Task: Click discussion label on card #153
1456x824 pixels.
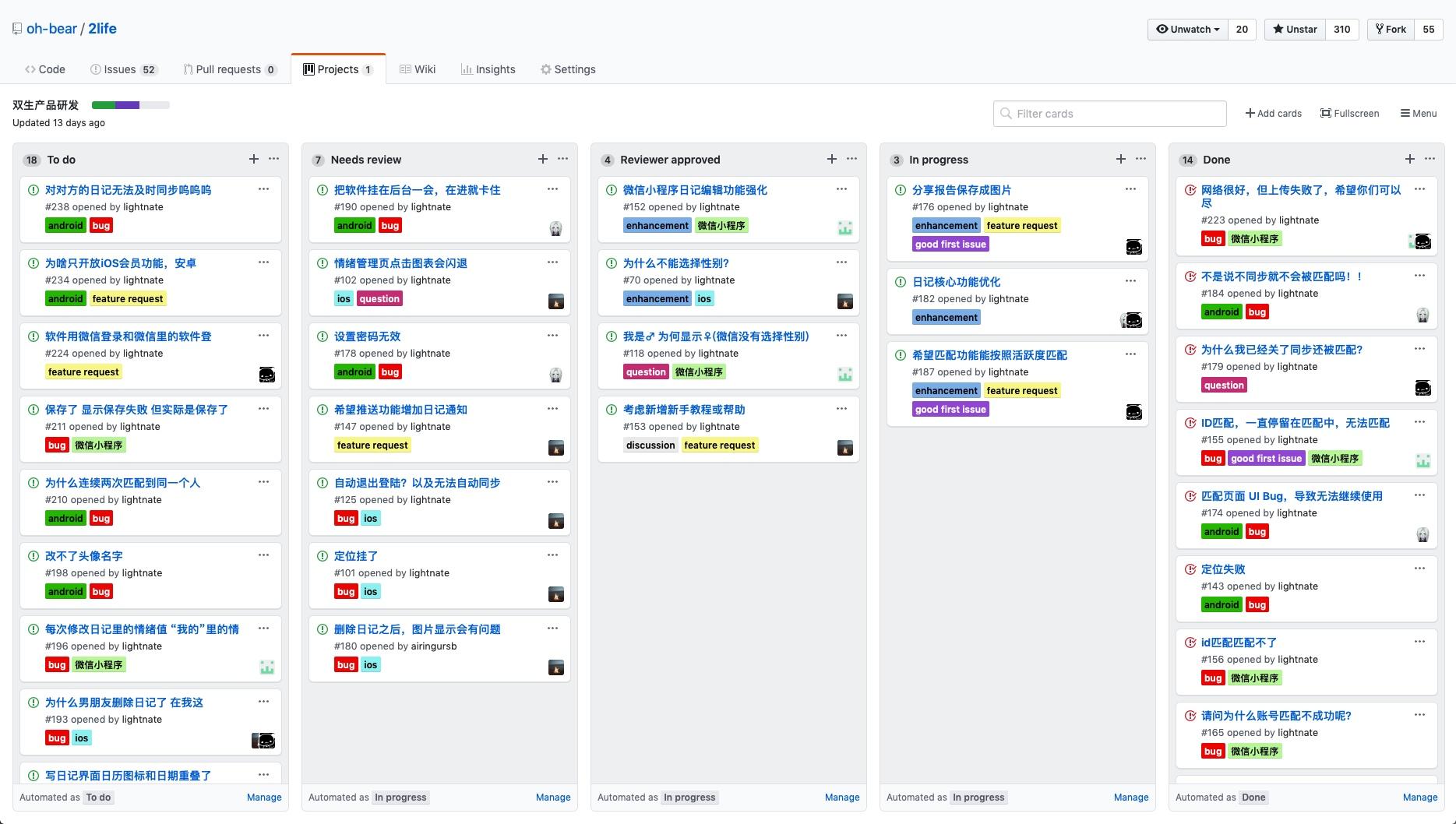Action: [x=650, y=445]
